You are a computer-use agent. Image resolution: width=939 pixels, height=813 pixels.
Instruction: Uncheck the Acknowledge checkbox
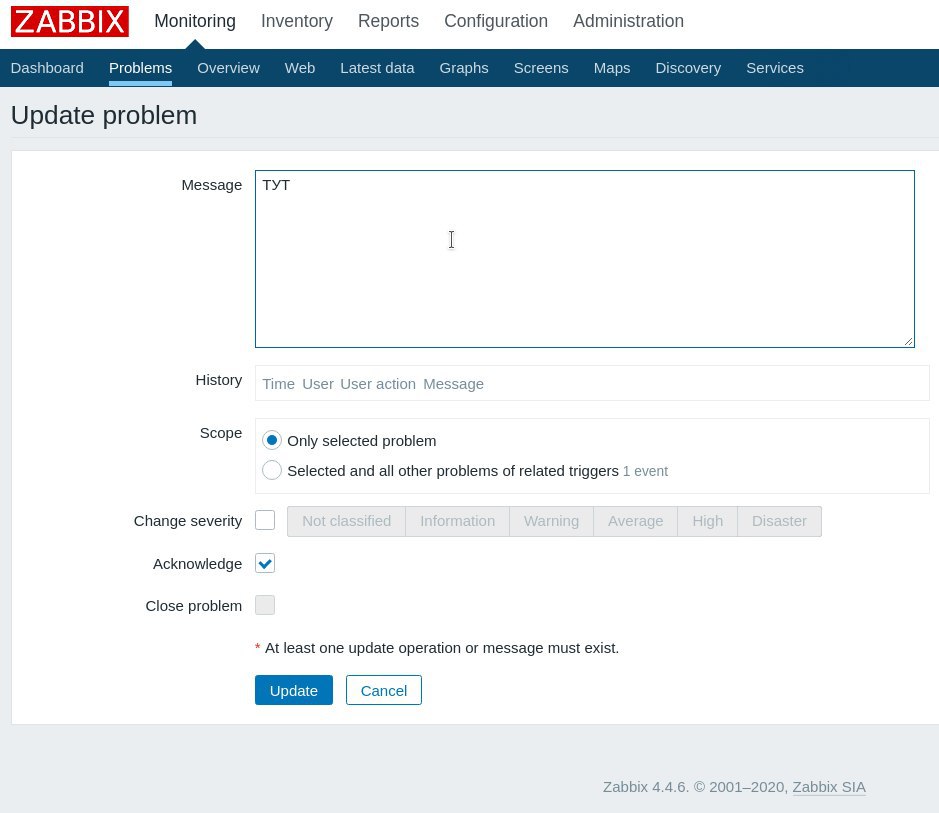265,563
